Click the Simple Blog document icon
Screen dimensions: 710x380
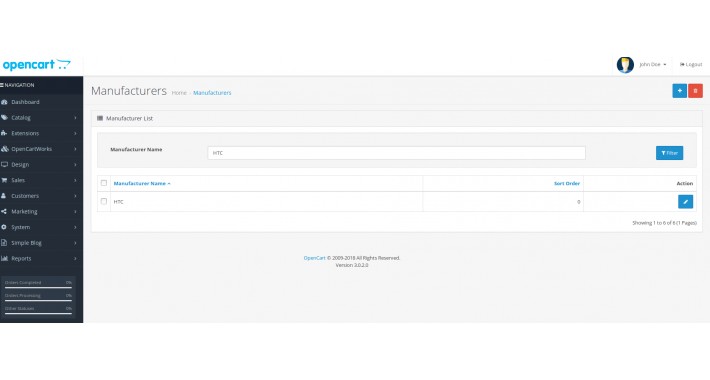(4, 243)
